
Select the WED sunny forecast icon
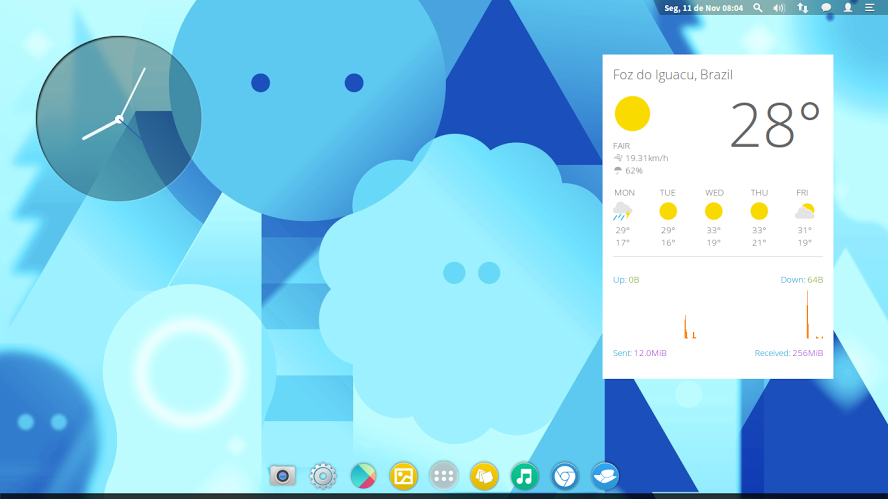click(714, 211)
